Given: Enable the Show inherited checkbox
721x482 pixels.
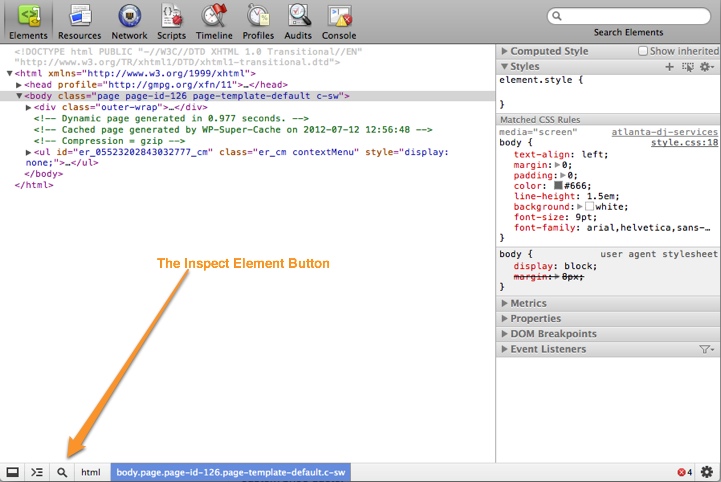Looking at the screenshot, I should click(x=643, y=51).
